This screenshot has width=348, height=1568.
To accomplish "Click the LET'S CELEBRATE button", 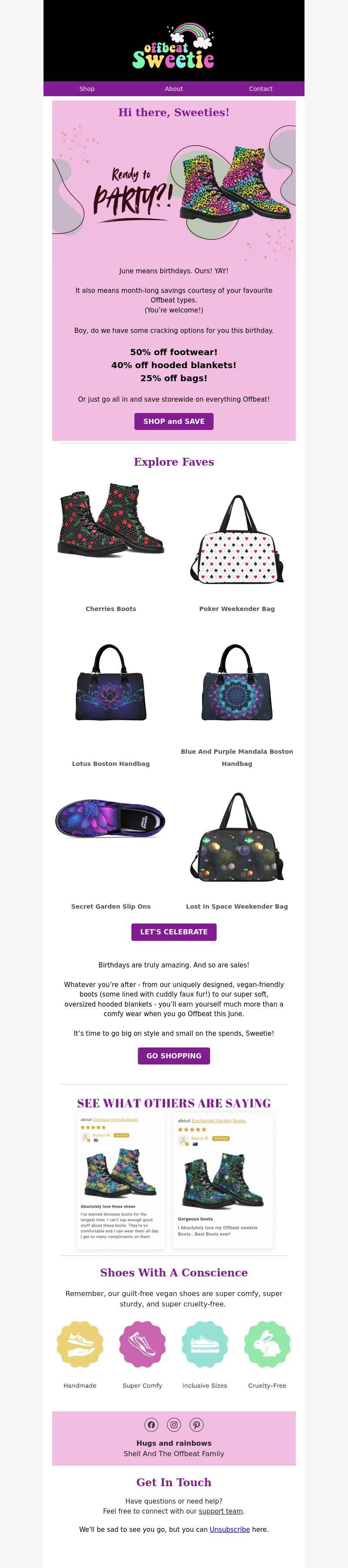I will [x=174, y=932].
